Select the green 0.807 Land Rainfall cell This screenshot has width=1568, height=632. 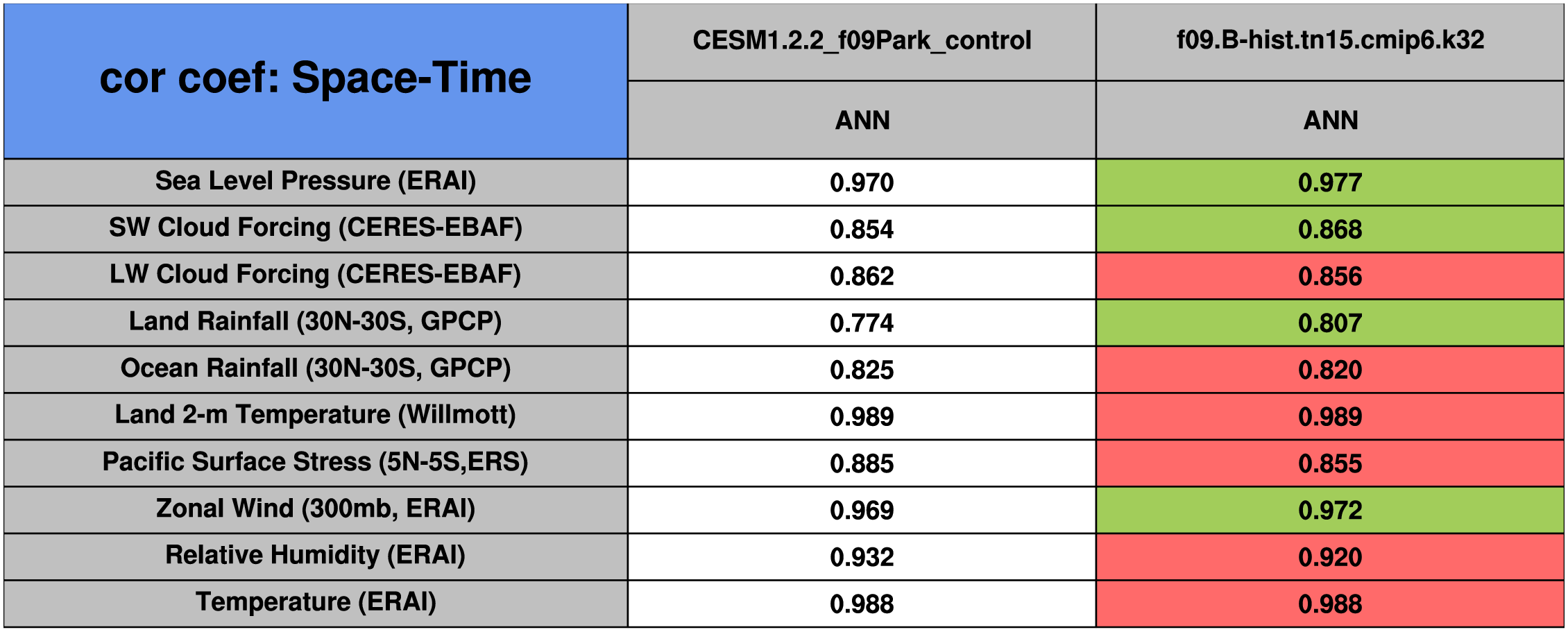[1330, 323]
